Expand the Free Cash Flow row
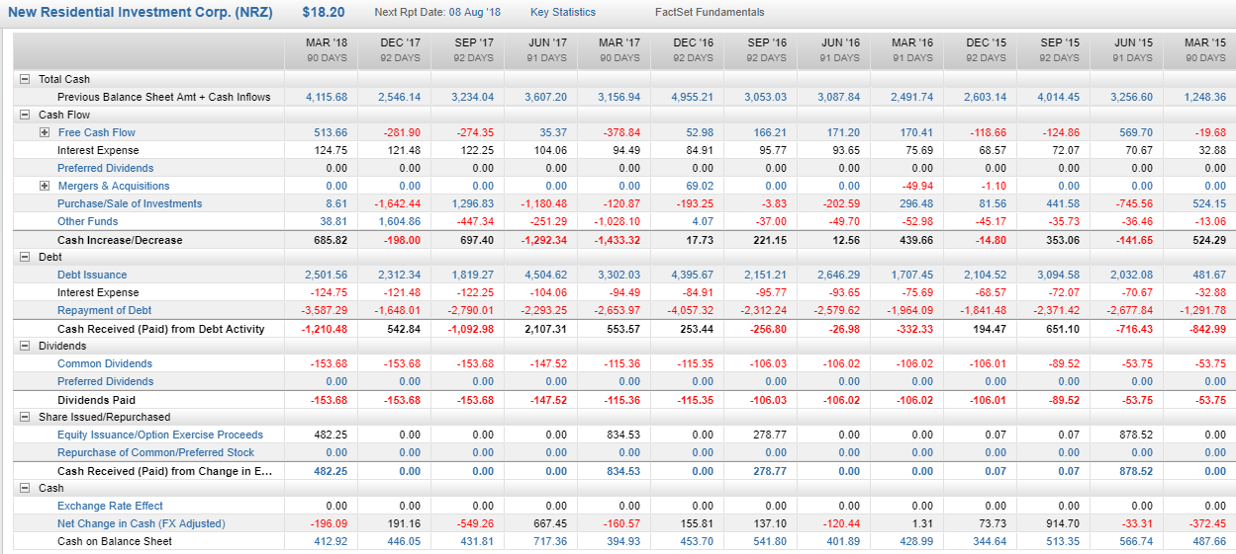 [x=45, y=133]
